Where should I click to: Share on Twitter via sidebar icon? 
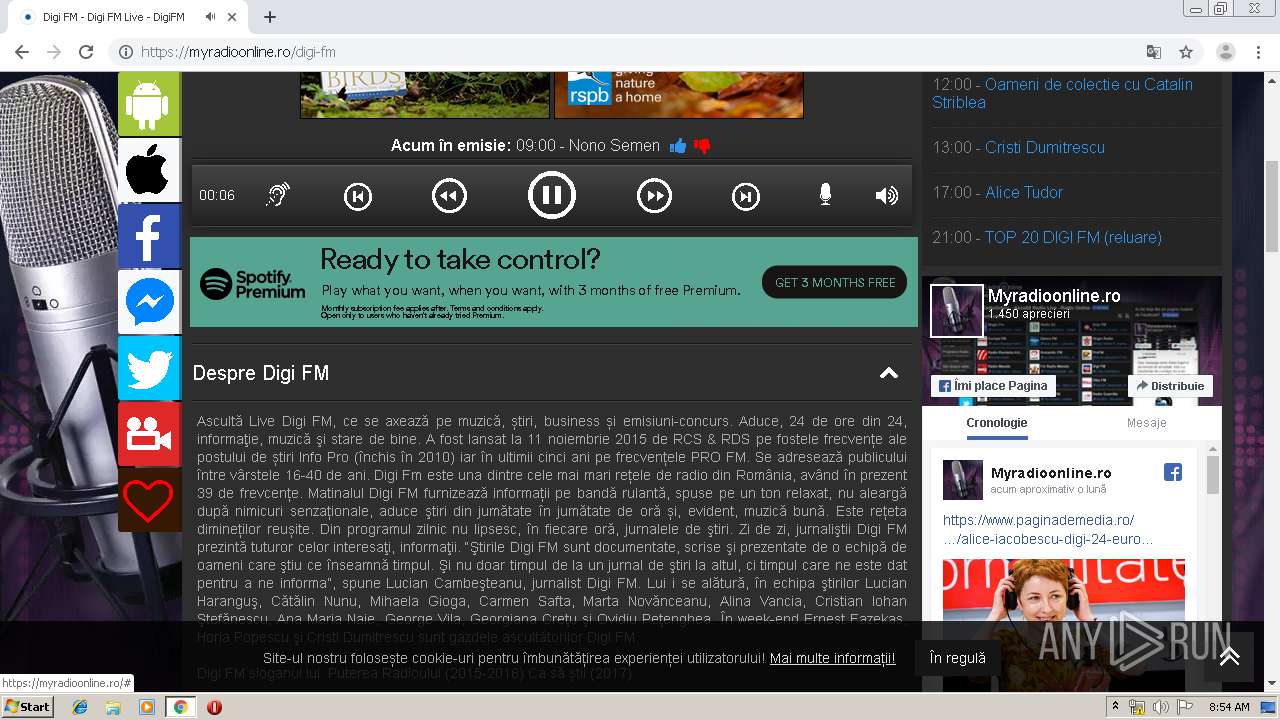coord(149,368)
